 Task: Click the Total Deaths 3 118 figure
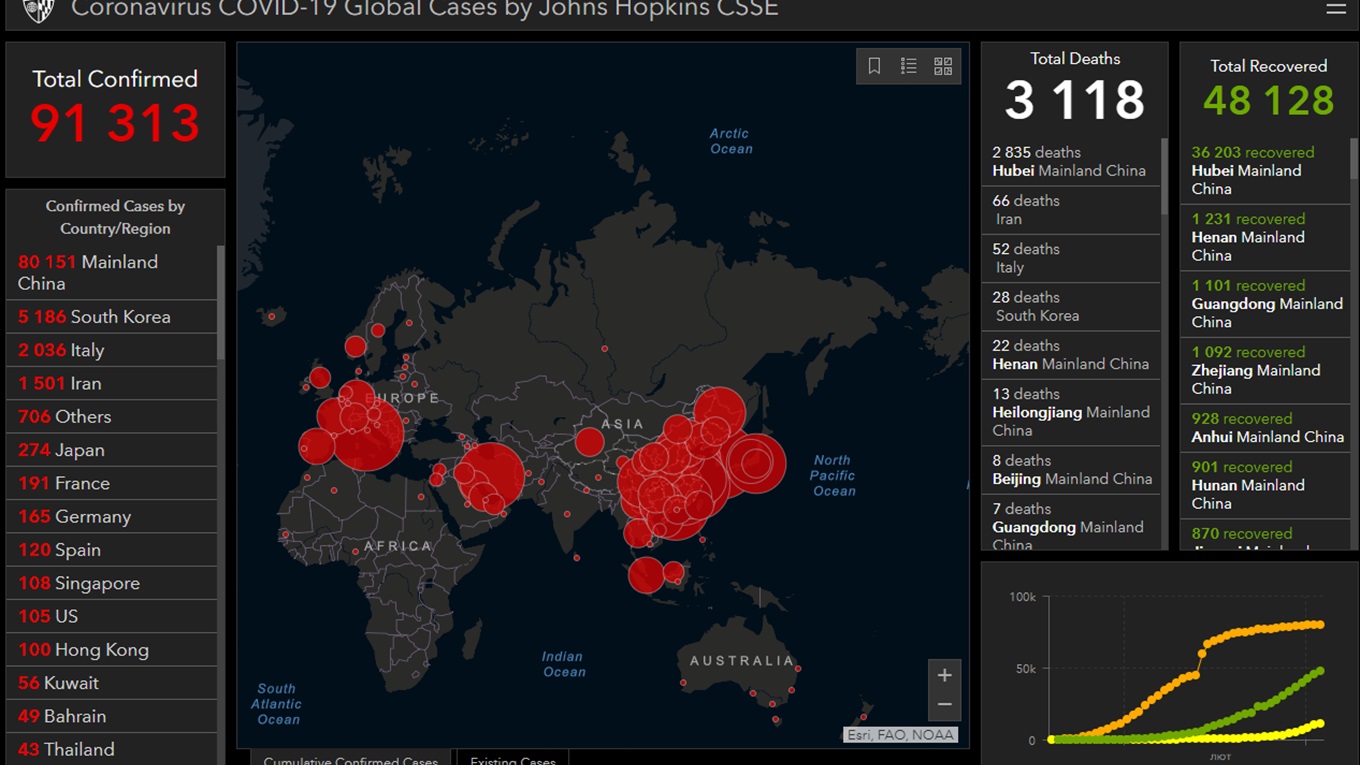pyautogui.click(x=1075, y=100)
